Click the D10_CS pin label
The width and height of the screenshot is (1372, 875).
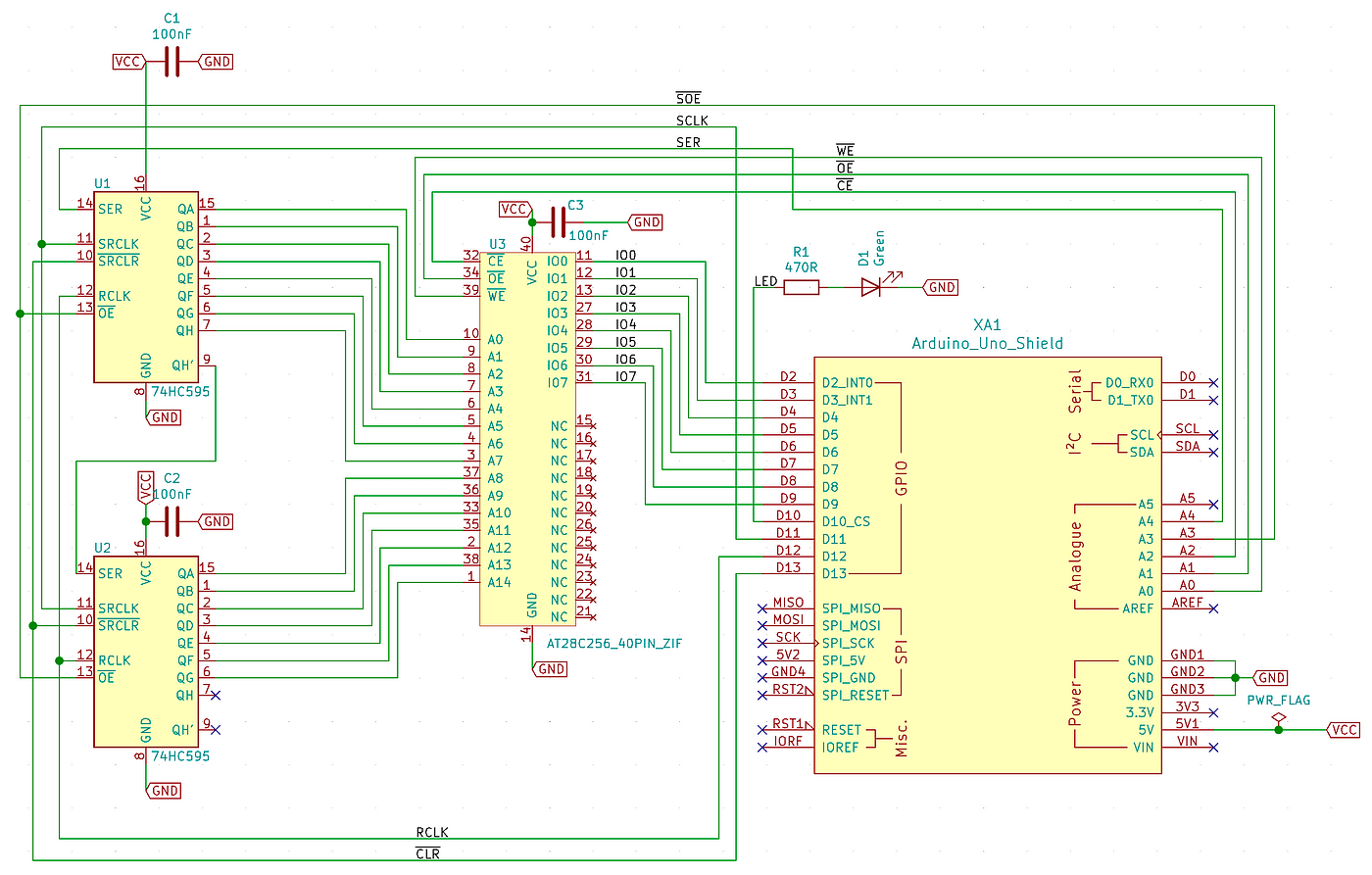pyautogui.click(x=846, y=522)
